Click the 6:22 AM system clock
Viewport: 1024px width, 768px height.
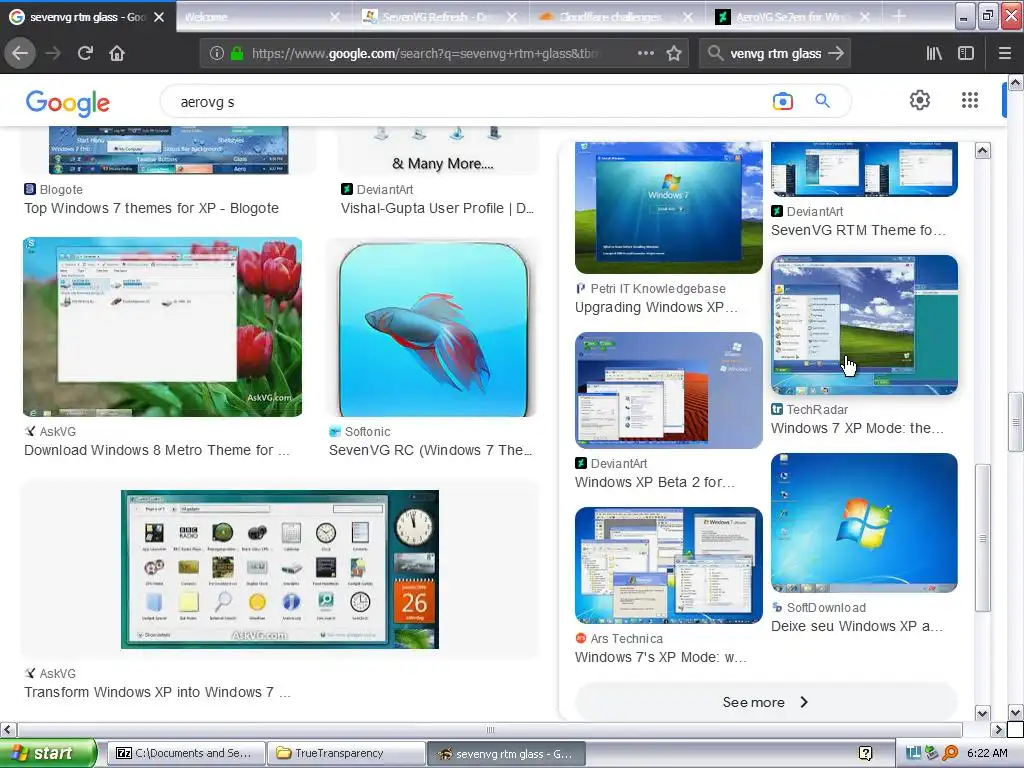click(987, 753)
